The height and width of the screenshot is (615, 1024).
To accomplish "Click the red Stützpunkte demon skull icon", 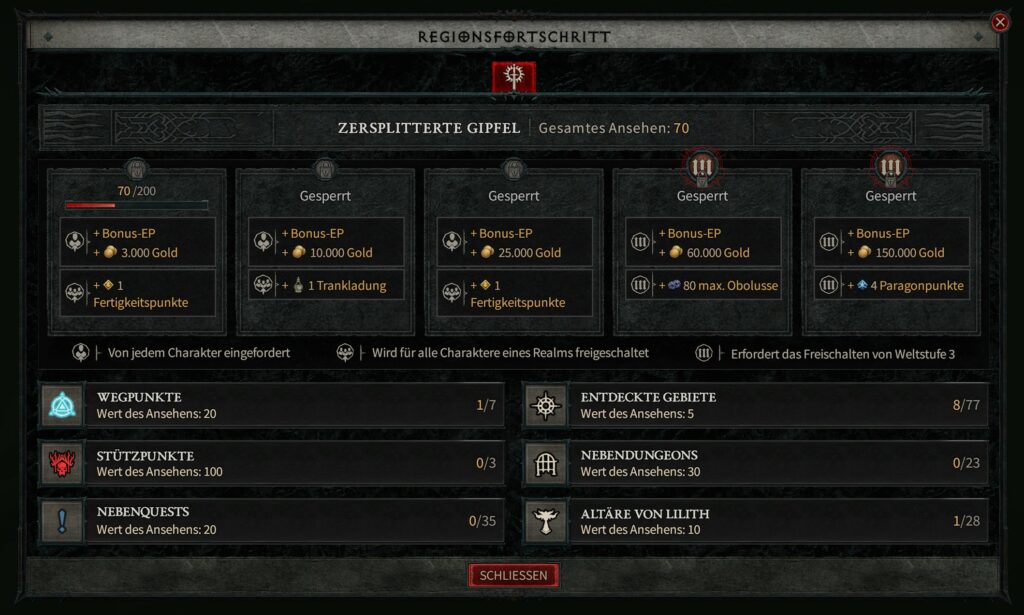I will pos(62,464).
